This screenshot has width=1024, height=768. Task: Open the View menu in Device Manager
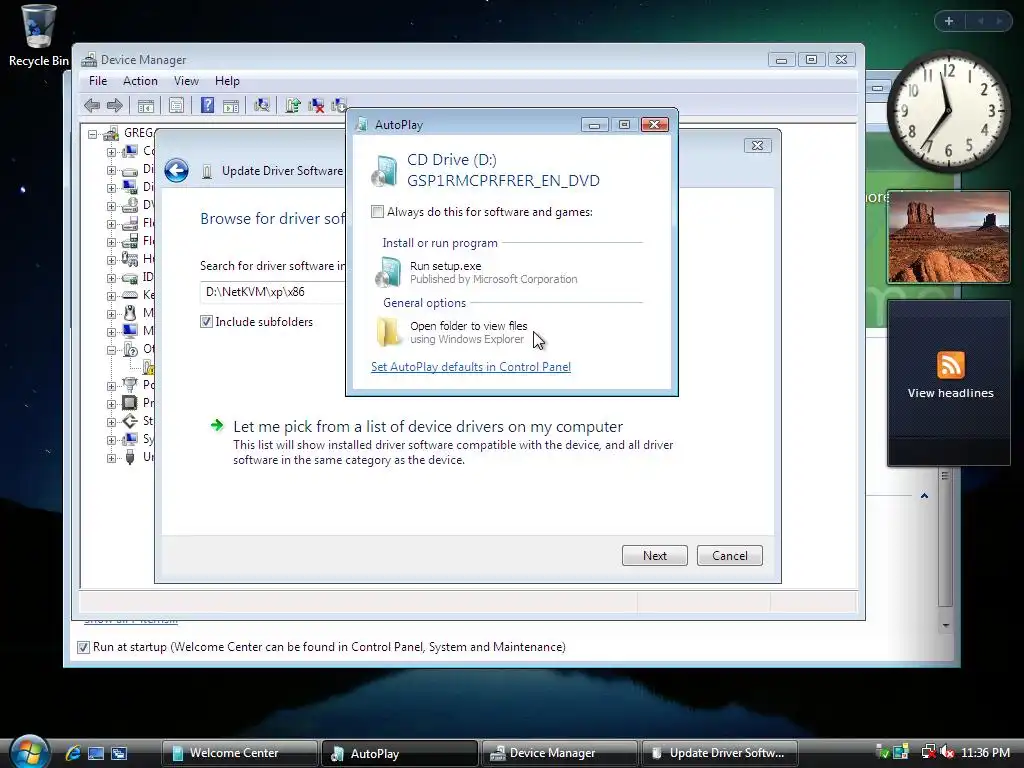[186, 81]
